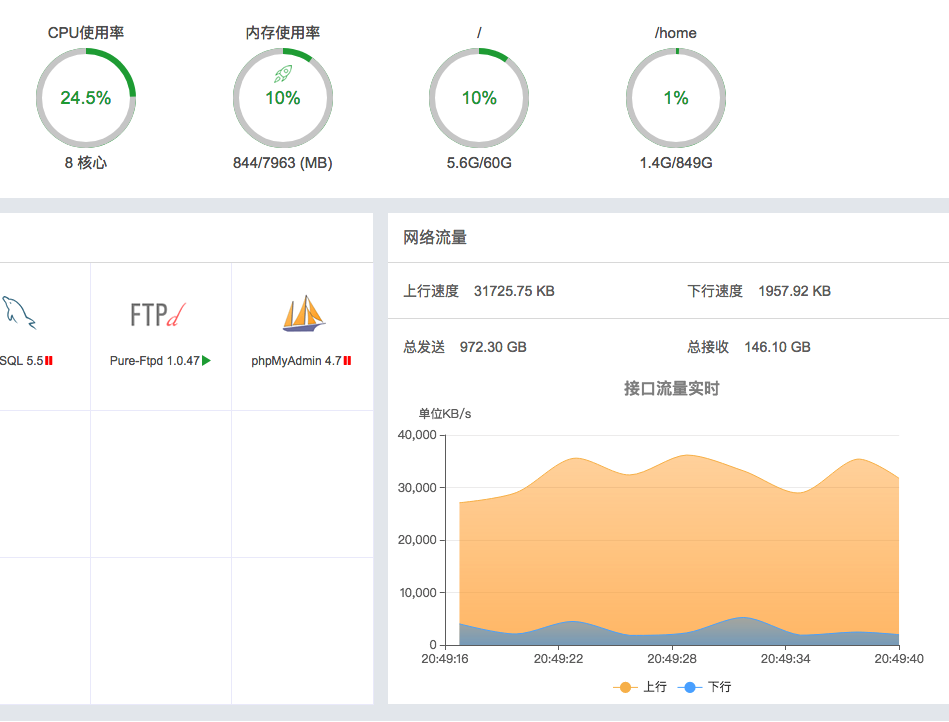Open the phpMyAdmin sailboat icon

pyautogui.click(x=303, y=313)
